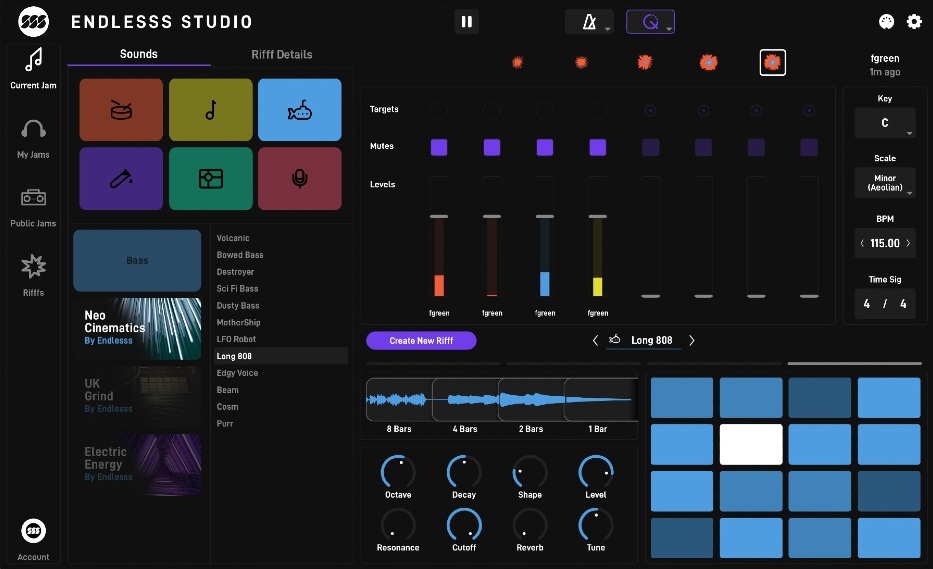The height and width of the screenshot is (569, 933).
Task: Open the Key C dropdown
Action: pyautogui.click(x=885, y=123)
